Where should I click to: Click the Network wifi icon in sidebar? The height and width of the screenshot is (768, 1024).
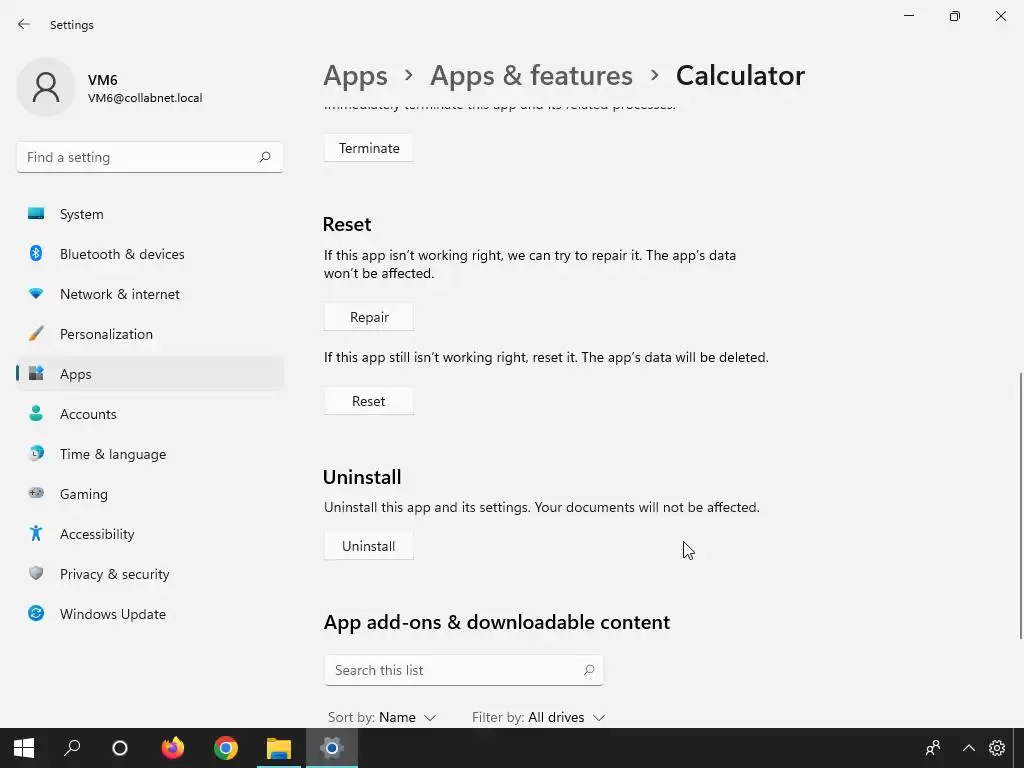36,293
